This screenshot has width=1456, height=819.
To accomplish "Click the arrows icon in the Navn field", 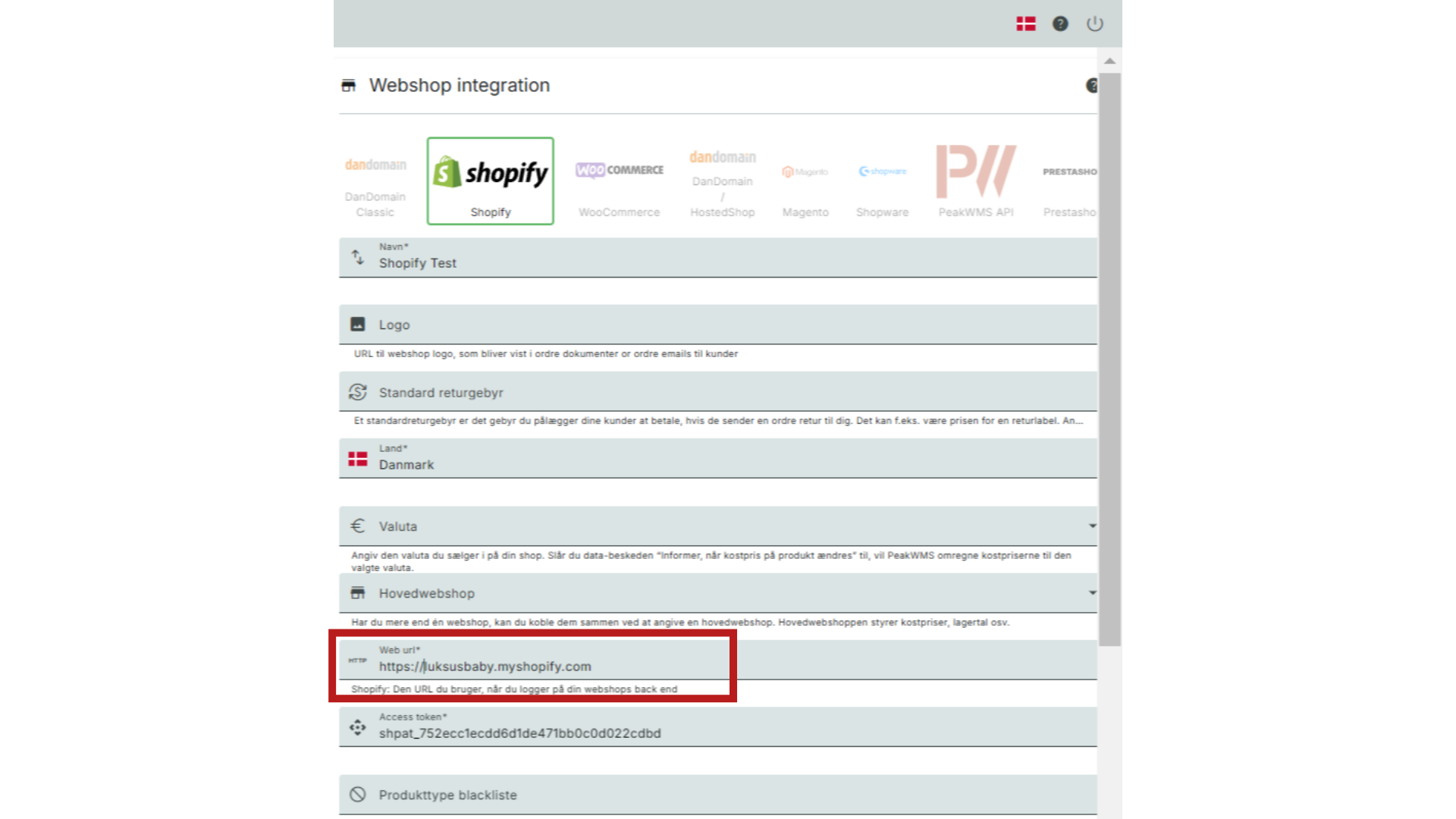I will pos(358,257).
